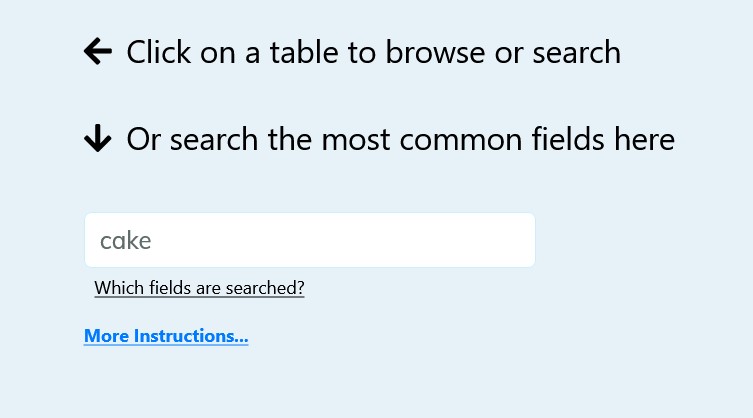
Task: Open 'Which fields are searched?' link
Action: point(199,288)
